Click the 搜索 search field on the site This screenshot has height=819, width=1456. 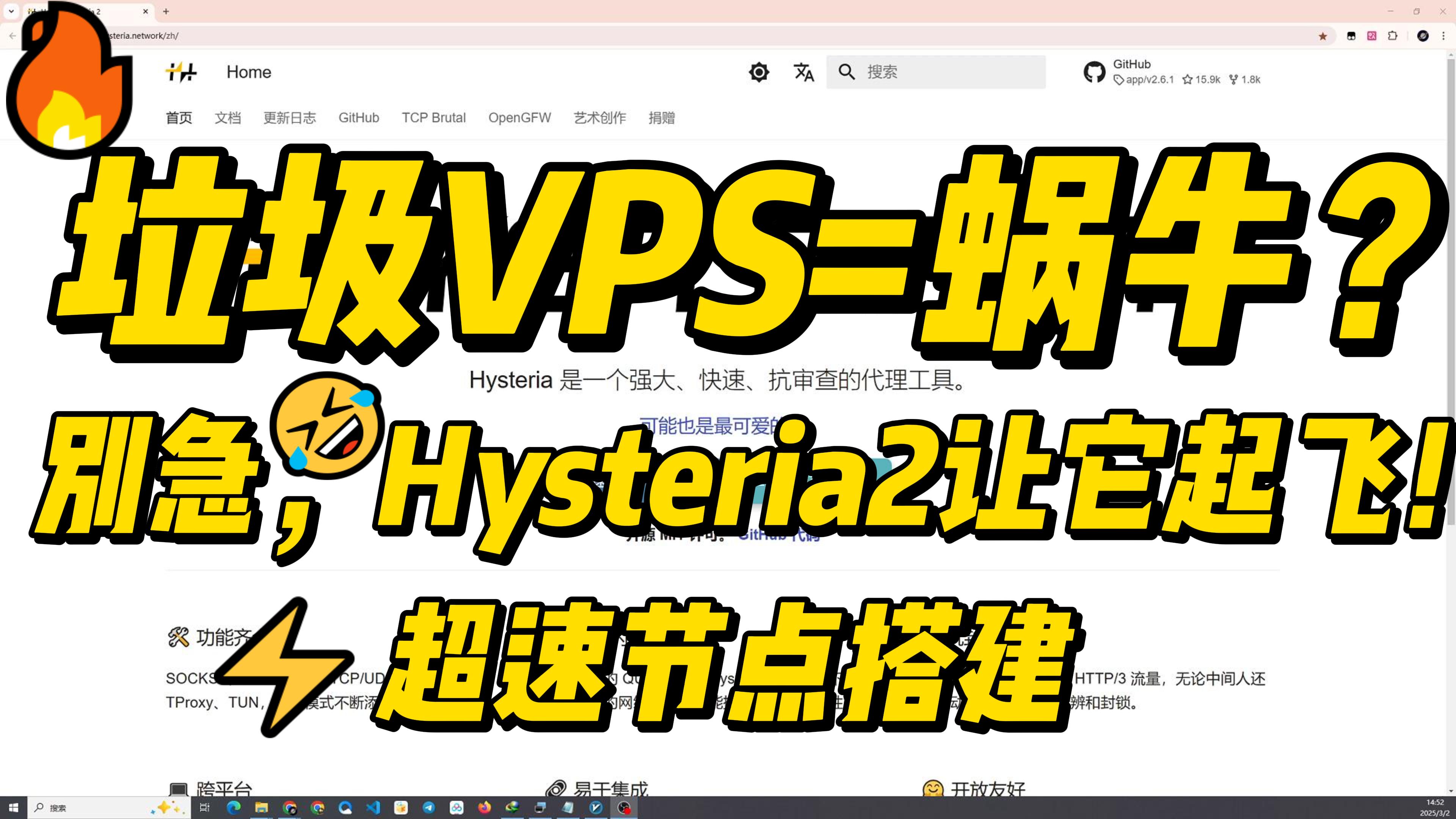936,72
